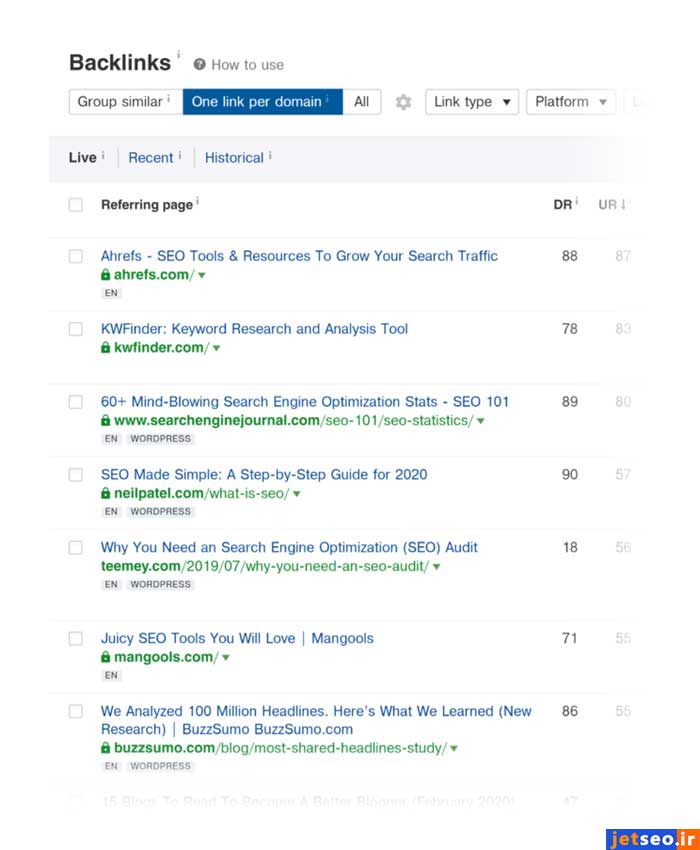Click the question mark help icon
This screenshot has width=700, height=850.
click(x=200, y=65)
